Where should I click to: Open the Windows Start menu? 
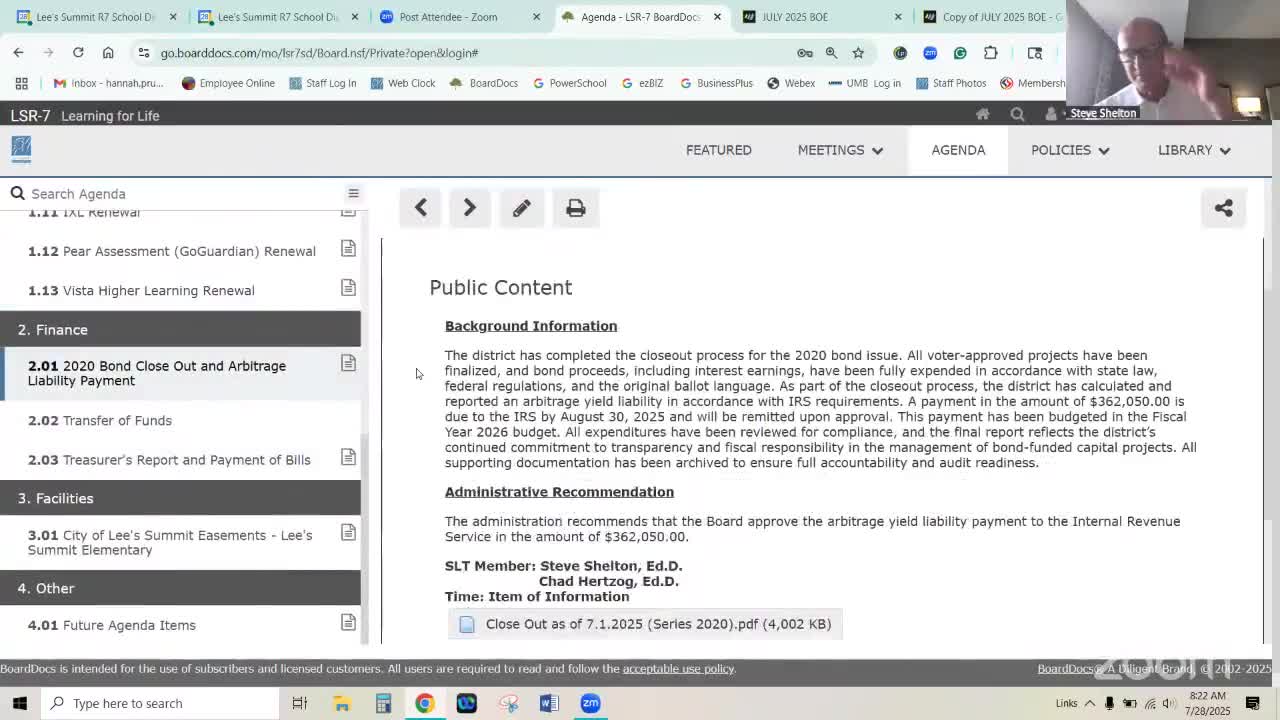[x=20, y=703]
